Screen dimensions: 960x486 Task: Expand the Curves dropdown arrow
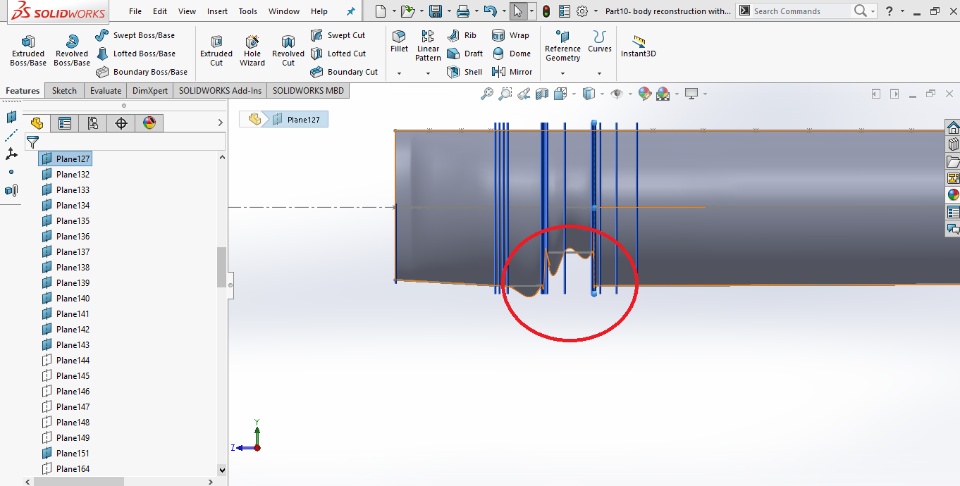(599, 73)
